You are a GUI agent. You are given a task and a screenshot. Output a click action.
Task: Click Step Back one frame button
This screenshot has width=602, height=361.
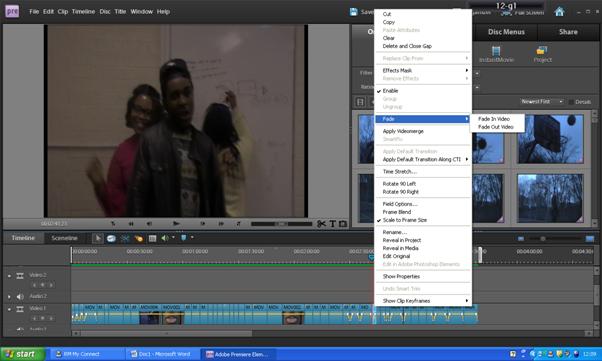pyautogui.click(x=149, y=224)
